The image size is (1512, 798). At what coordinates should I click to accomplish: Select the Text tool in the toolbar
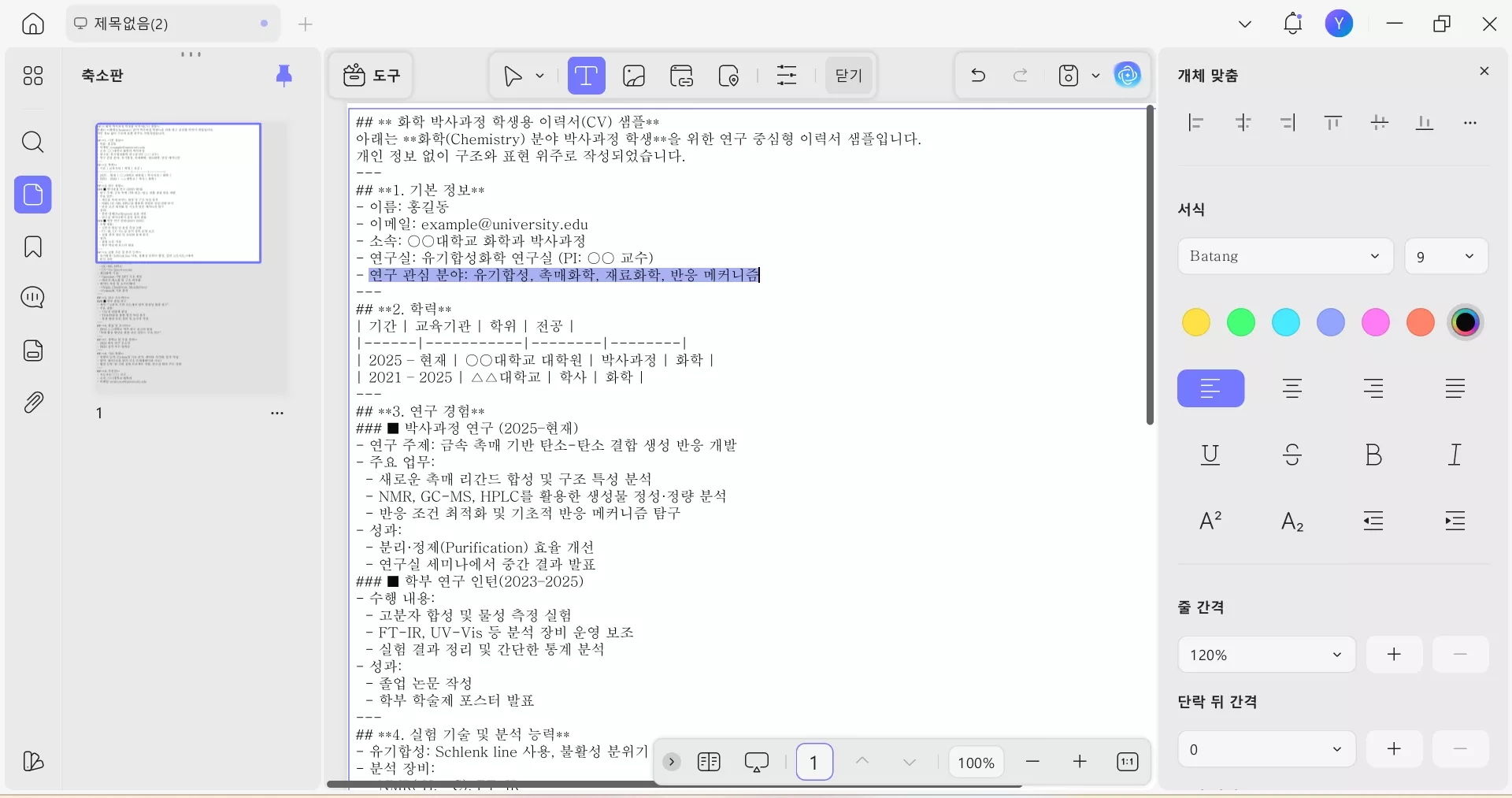coord(587,76)
